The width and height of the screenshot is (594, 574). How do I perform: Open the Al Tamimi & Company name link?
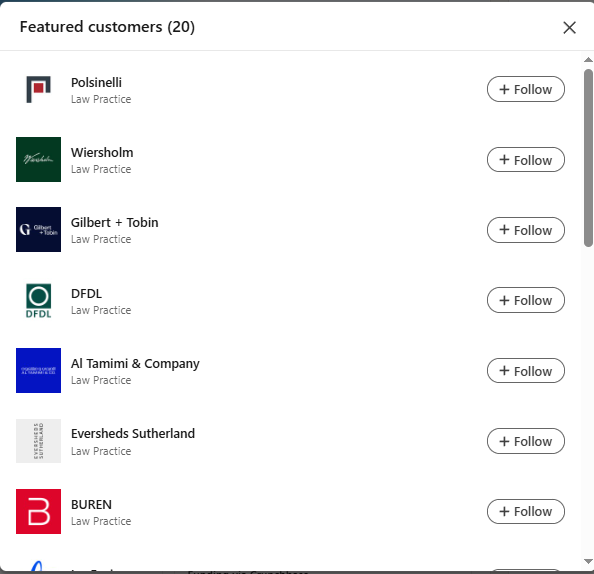point(135,363)
